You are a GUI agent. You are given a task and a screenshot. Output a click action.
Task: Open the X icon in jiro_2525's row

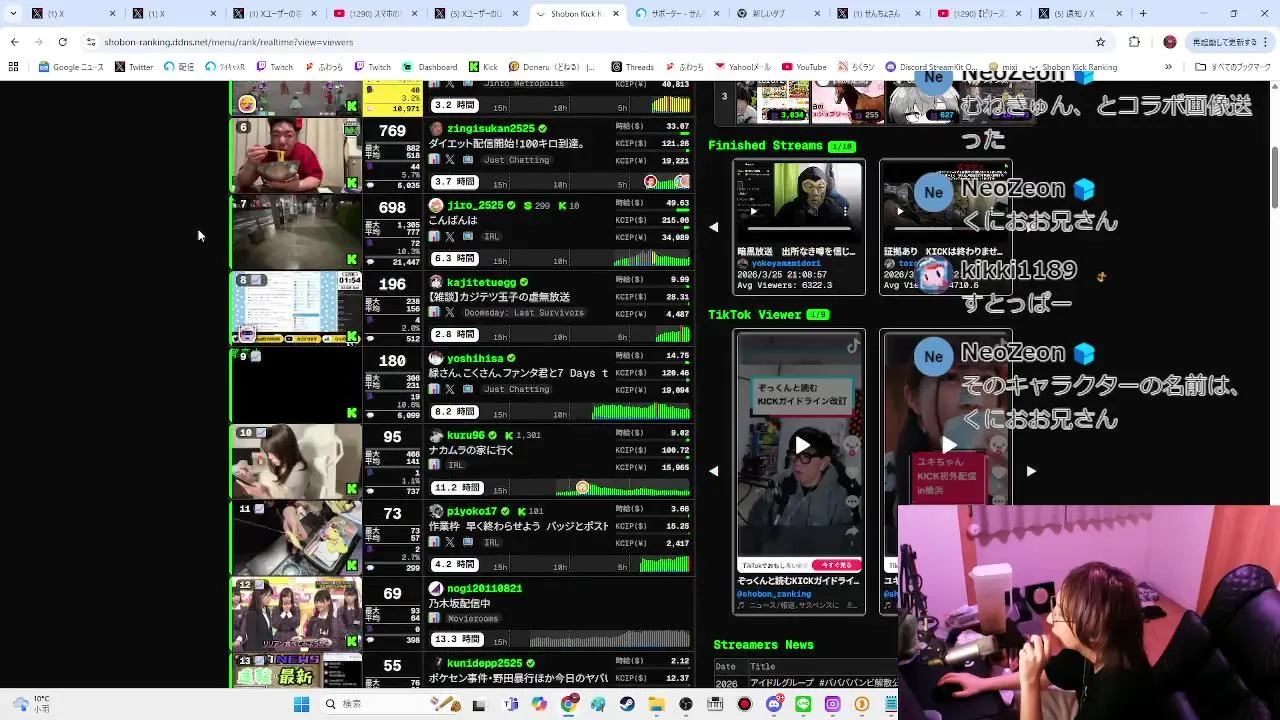pyautogui.click(x=450, y=237)
